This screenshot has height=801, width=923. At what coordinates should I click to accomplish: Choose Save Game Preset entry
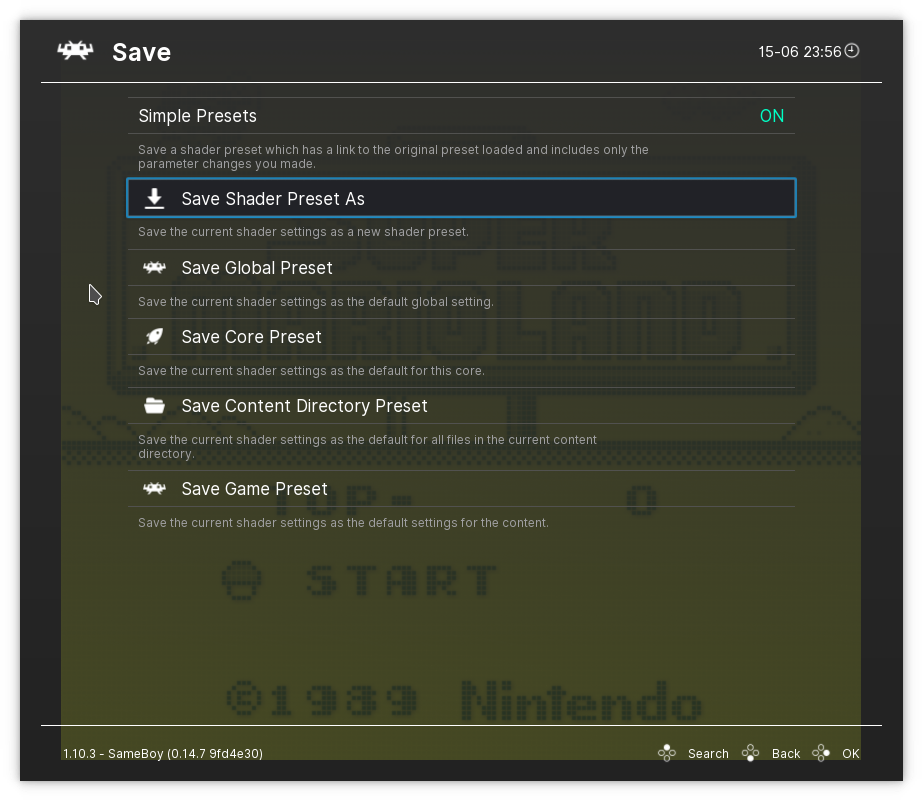coord(255,489)
